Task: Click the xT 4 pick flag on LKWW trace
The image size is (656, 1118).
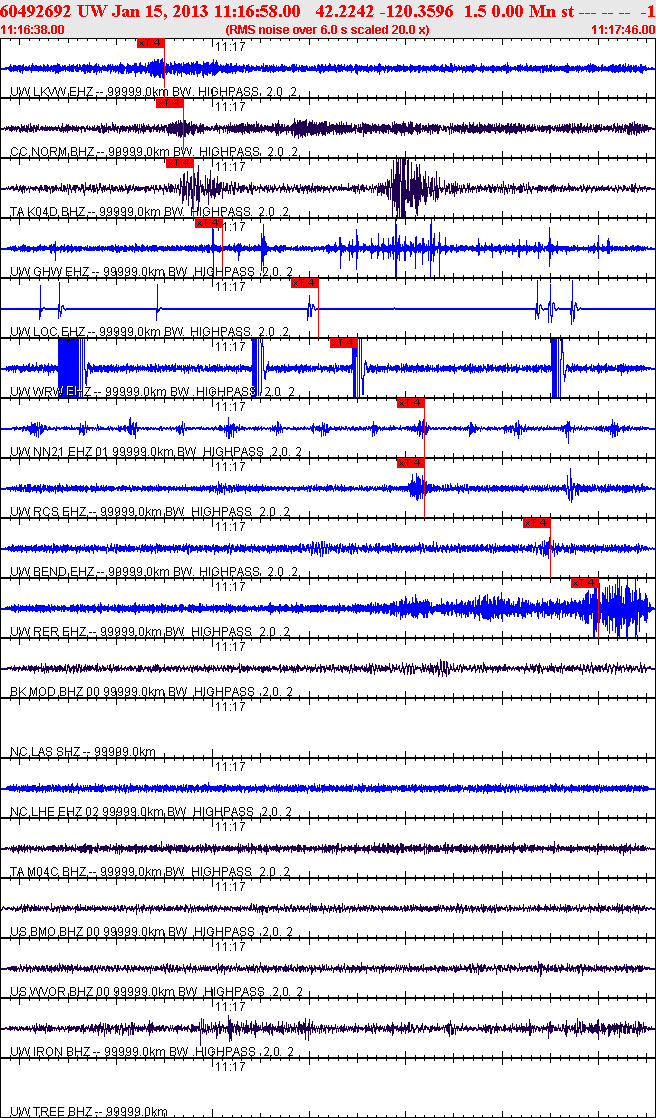Action: coord(150,43)
